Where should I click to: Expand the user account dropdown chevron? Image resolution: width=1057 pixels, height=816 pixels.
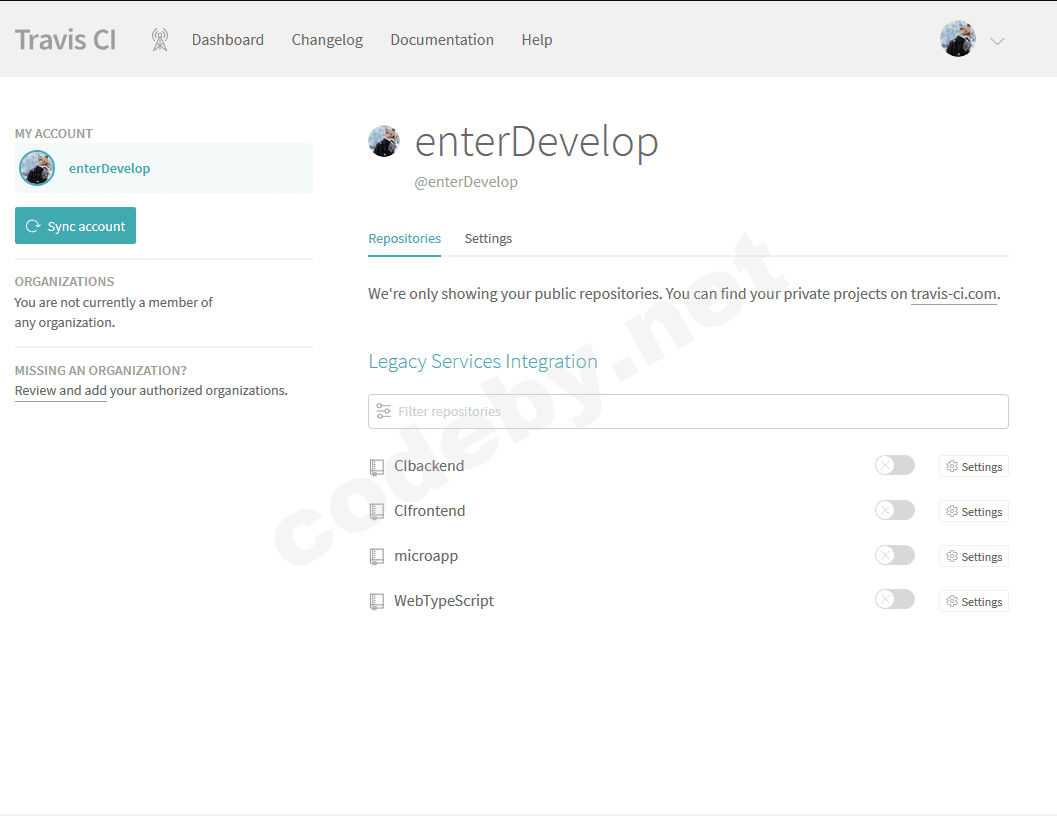pyautogui.click(x=998, y=41)
